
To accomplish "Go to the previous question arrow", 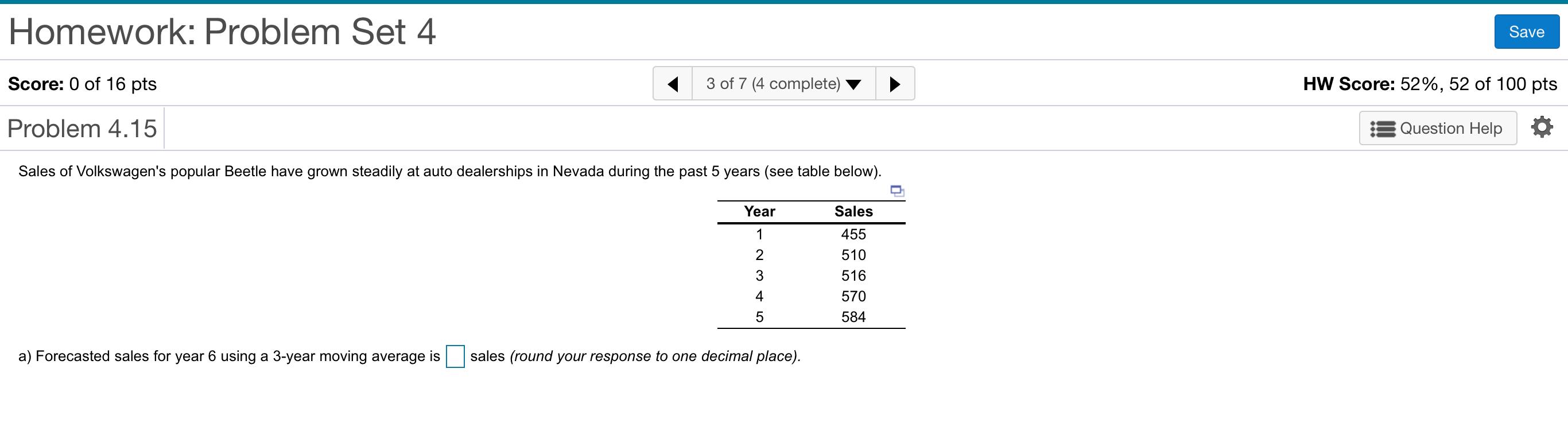I will [x=673, y=83].
